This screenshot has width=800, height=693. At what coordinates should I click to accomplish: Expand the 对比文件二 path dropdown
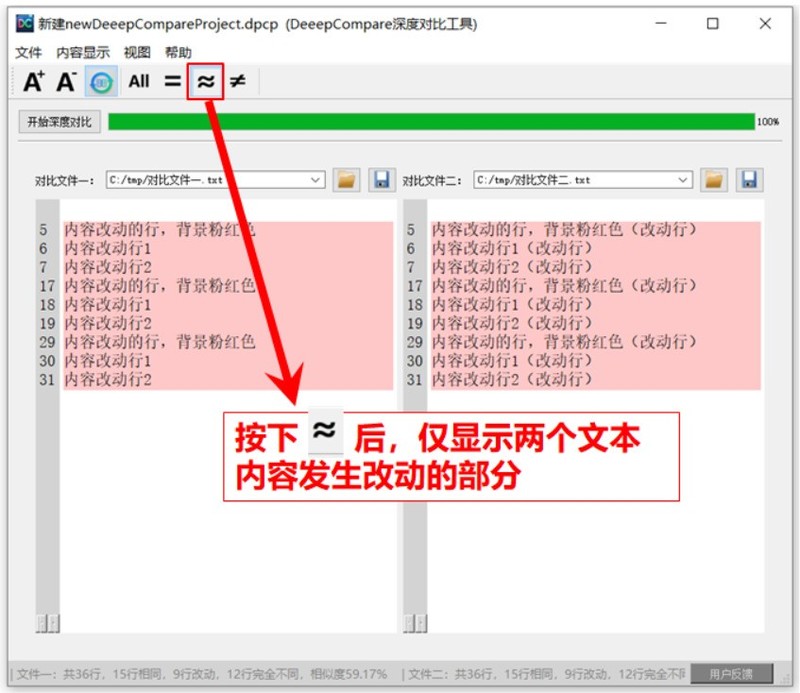pos(683,180)
